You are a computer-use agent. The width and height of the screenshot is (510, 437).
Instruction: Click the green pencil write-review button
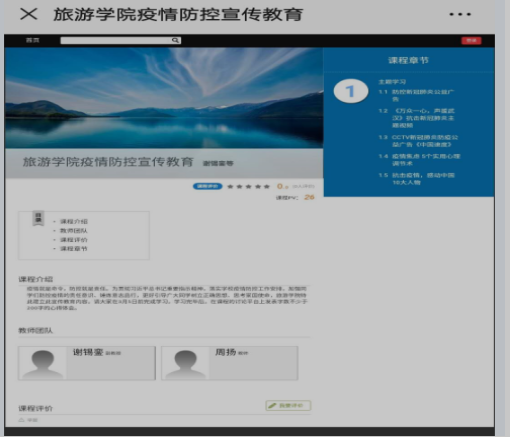point(288,405)
